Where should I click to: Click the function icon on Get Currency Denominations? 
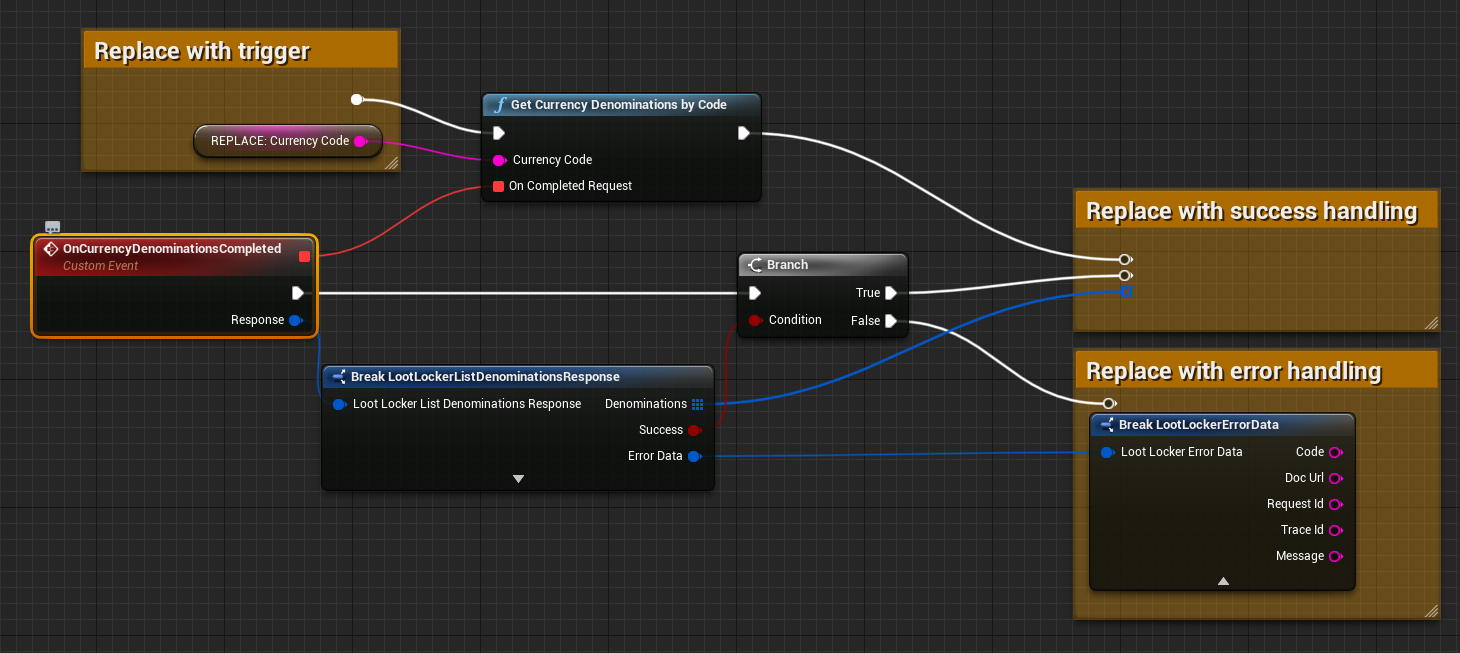click(499, 105)
